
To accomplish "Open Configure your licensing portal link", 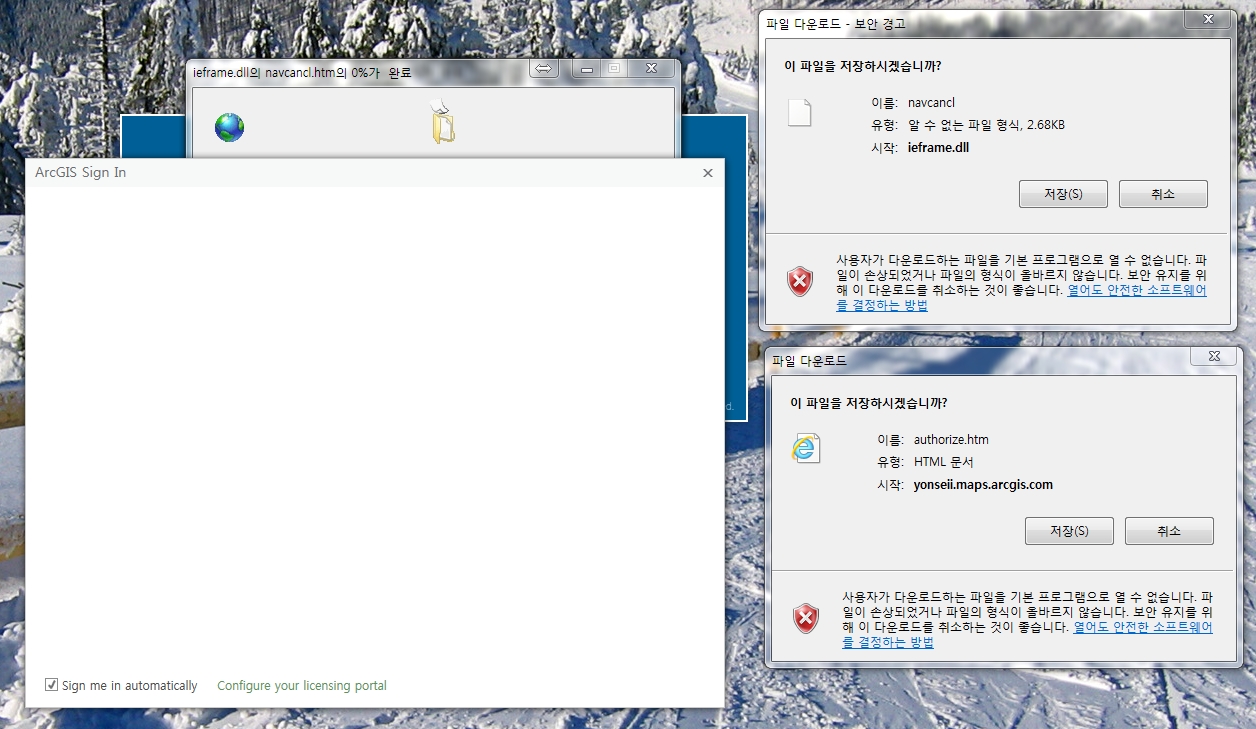I will 302,686.
